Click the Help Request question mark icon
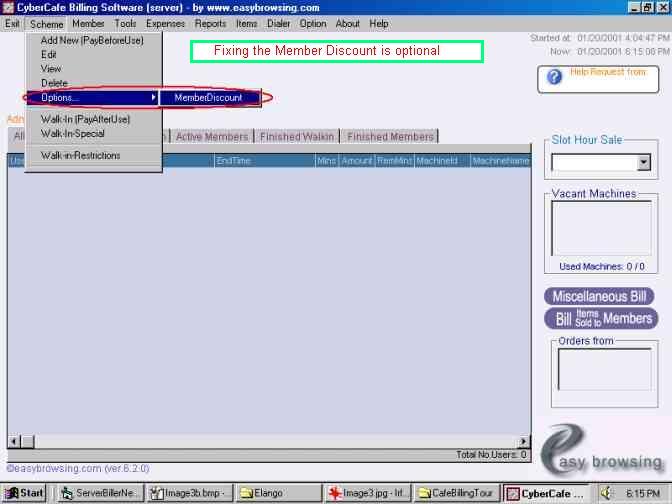The height and width of the screenshot is (504, 672). (x=555, y=75)
